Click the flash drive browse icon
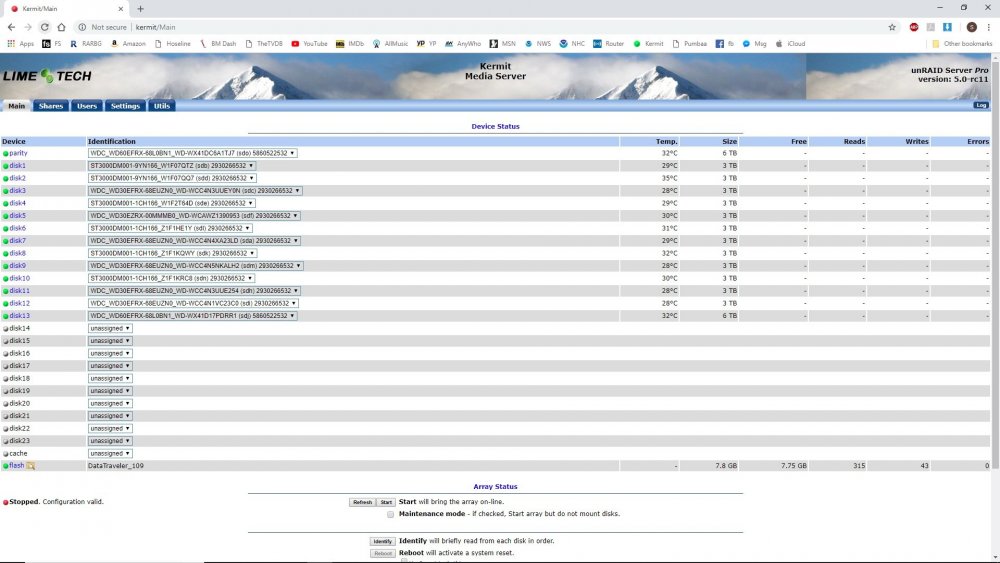This screenshot has height=563, width=1000. coord(31,466)
